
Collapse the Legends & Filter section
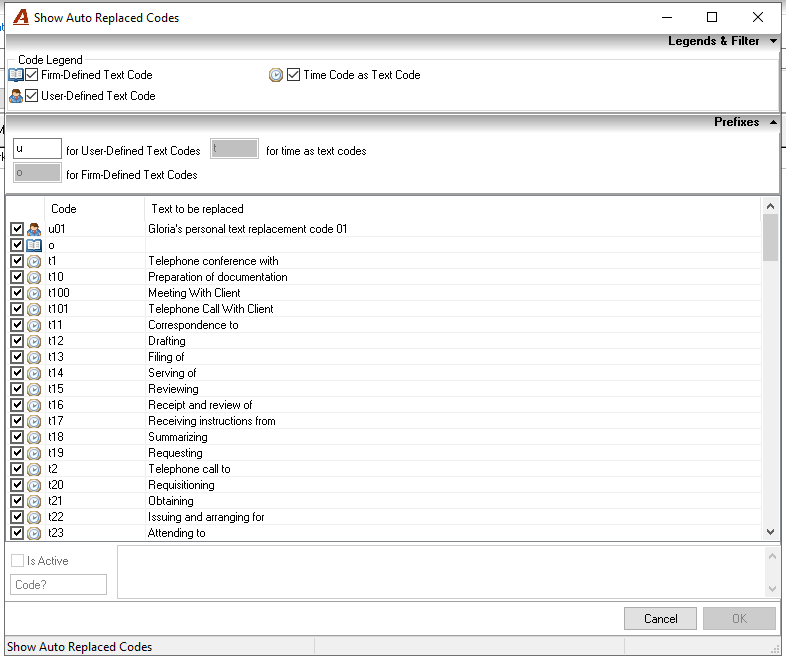(773, 41)
